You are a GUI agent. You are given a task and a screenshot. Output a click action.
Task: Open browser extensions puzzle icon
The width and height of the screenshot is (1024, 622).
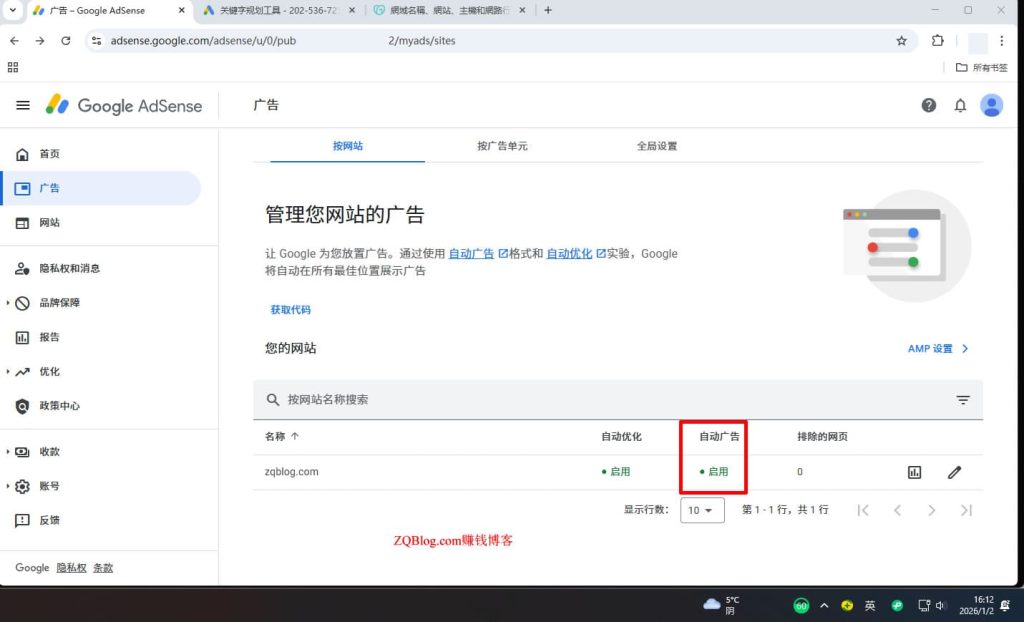pos(938,41)
